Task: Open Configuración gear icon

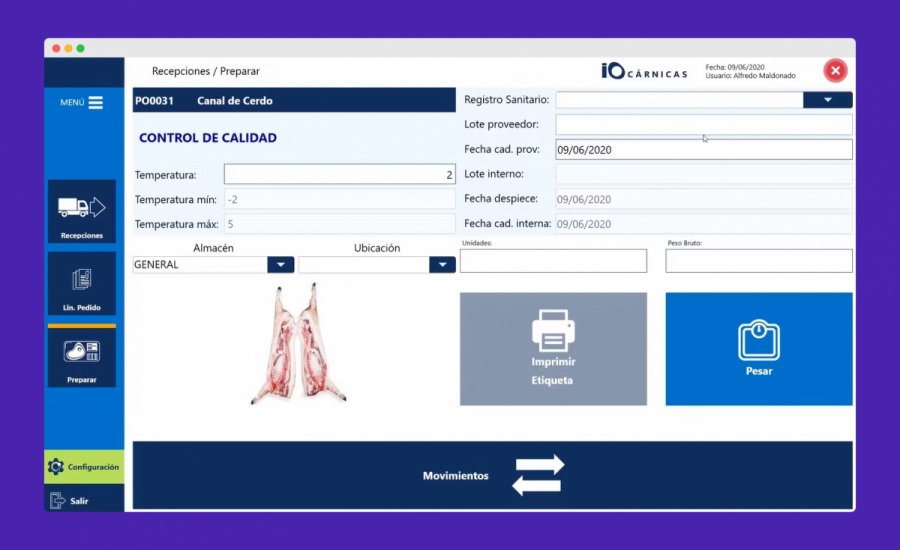Action: click(56, 467)
